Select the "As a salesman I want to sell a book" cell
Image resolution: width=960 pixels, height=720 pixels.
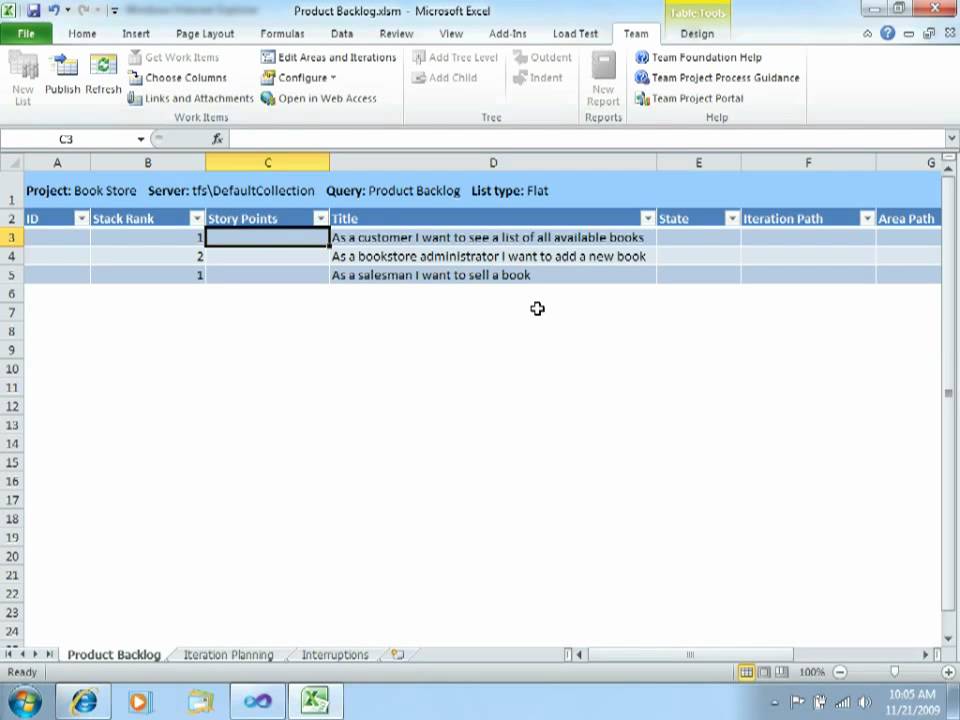pos(493,275)
